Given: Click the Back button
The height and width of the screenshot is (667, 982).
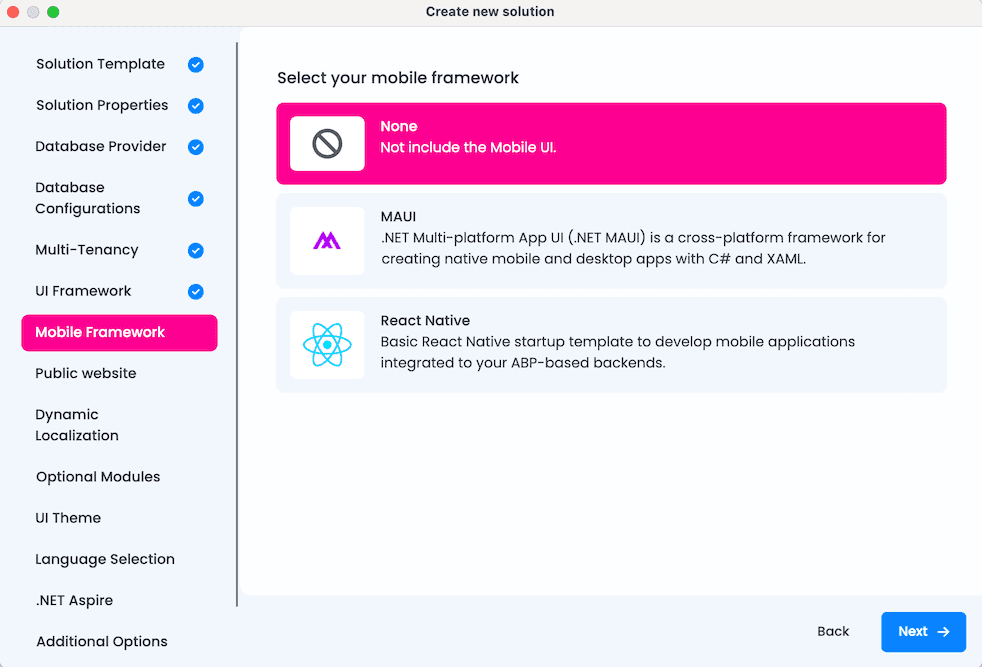Looking at the screenshot, I should (832, 632).
